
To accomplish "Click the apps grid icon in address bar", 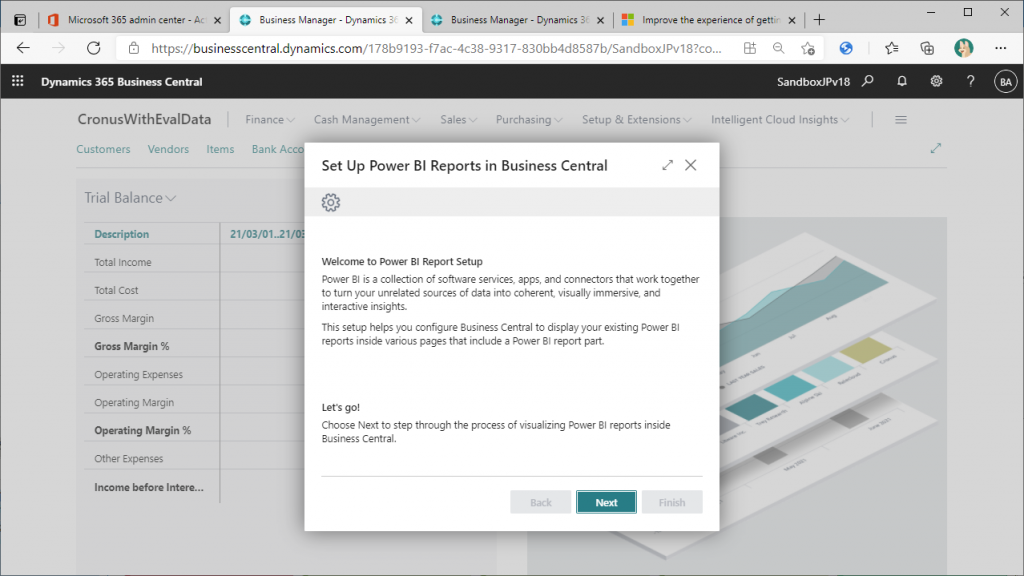I will tap(750, 48).
